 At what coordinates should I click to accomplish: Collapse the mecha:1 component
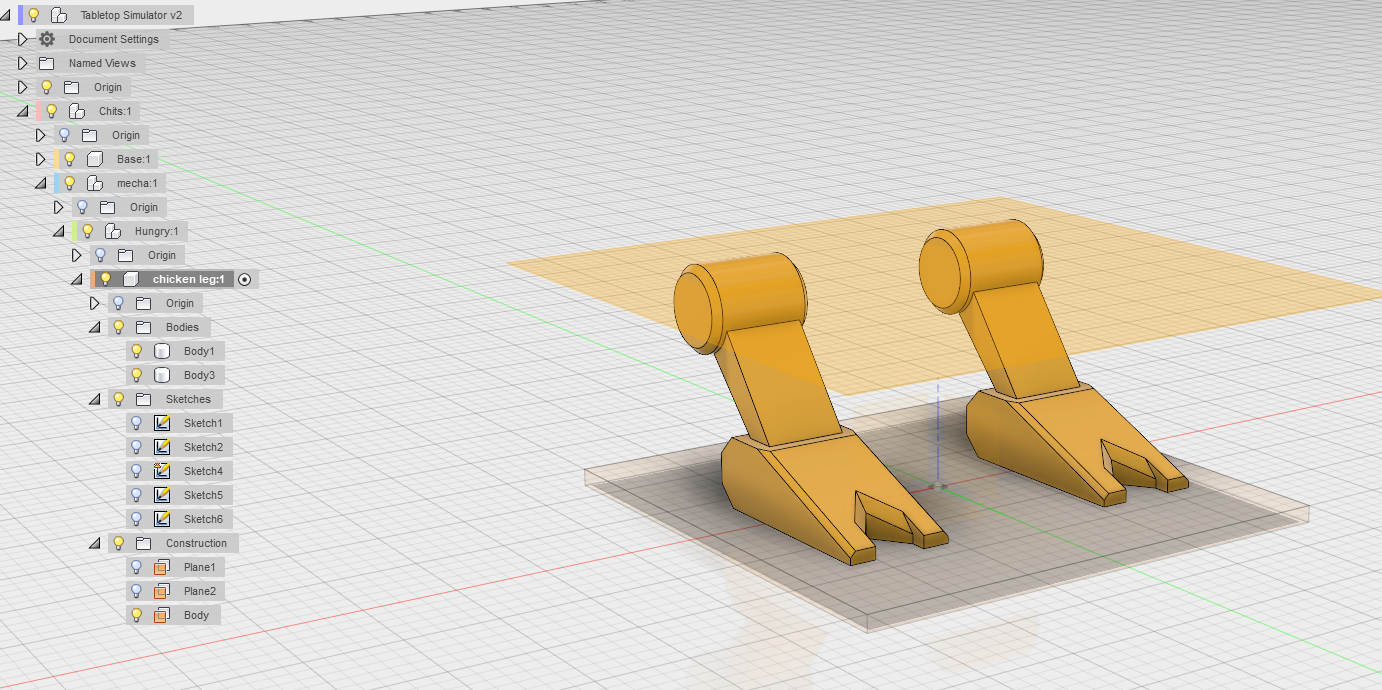[x=41, y=184]
